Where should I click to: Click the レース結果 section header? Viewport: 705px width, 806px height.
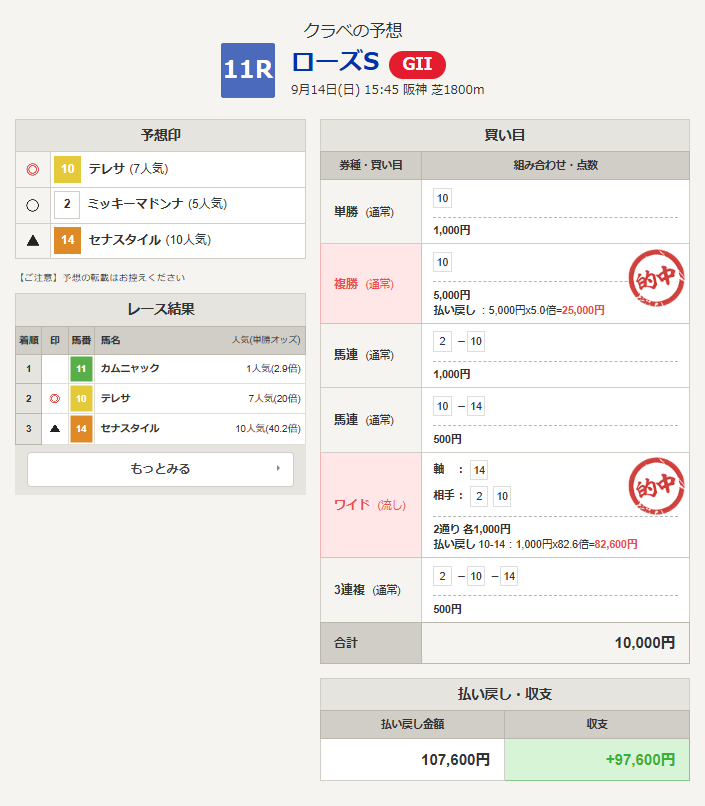[160, 309]
